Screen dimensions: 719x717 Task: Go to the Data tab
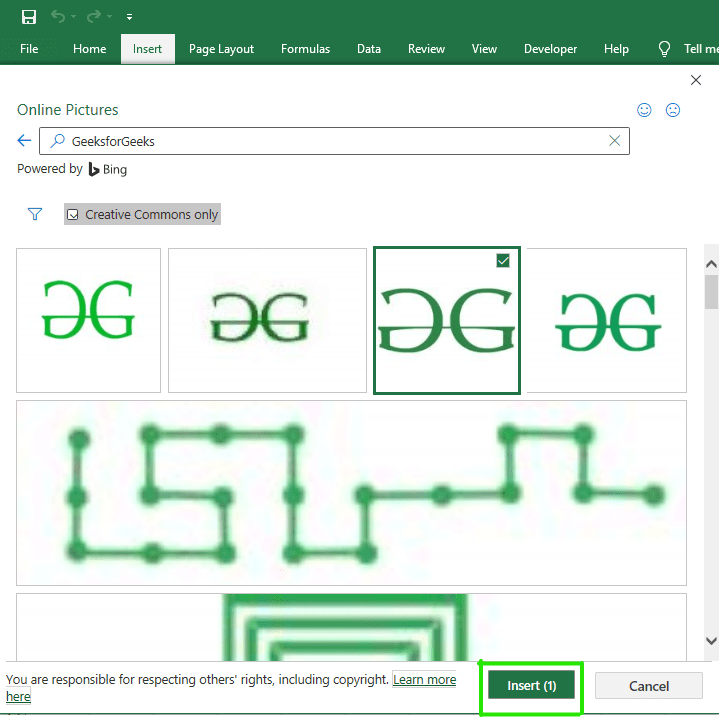tap(369, 49)
